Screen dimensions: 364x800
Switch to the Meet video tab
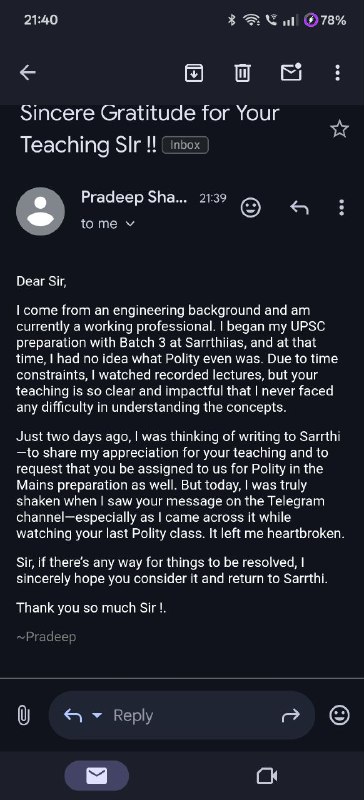tap(266, 776)
